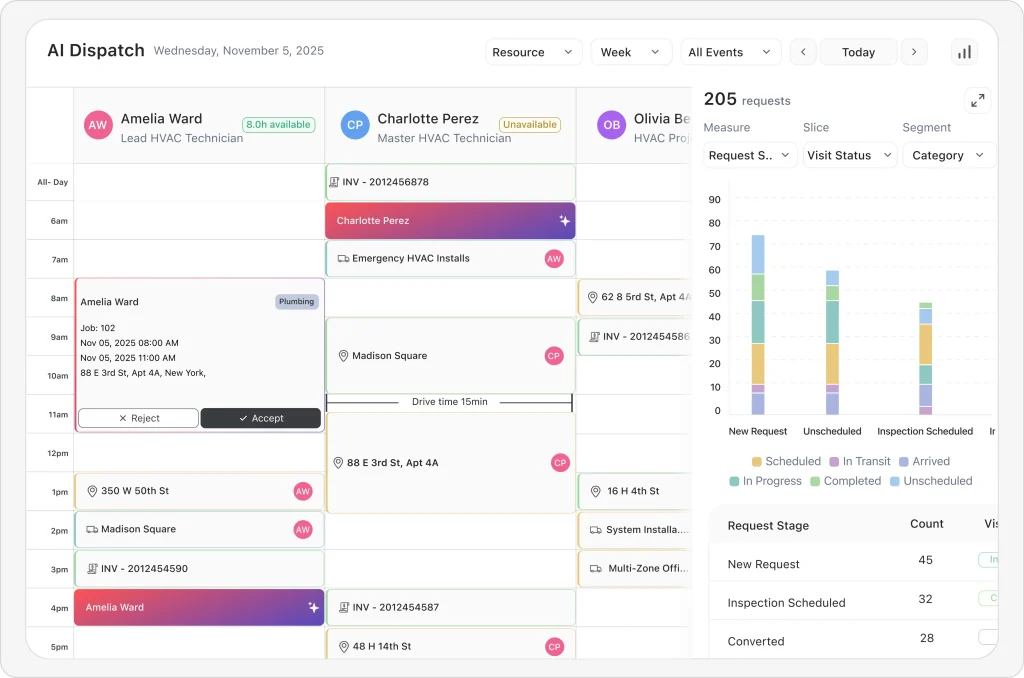Go to previous week with left arrow

[803, 52]
